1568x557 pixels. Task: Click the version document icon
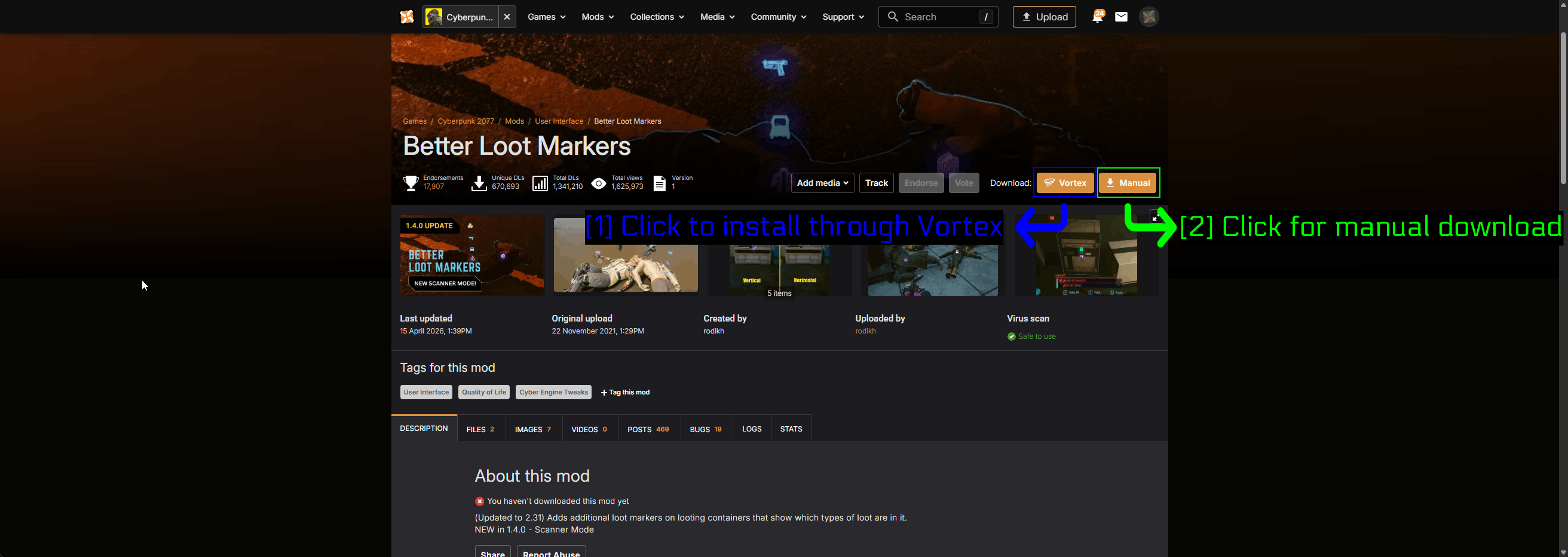(659, 183)
